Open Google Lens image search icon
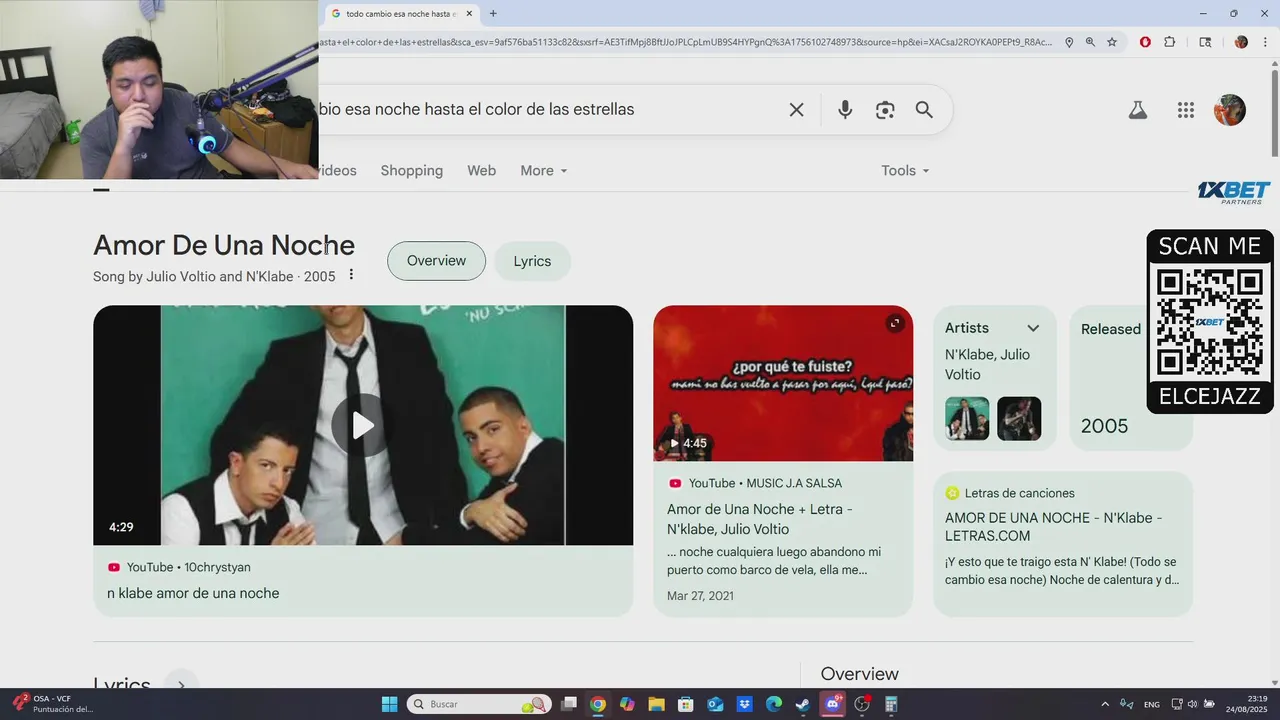The image size is (1280, 720). 885,110
